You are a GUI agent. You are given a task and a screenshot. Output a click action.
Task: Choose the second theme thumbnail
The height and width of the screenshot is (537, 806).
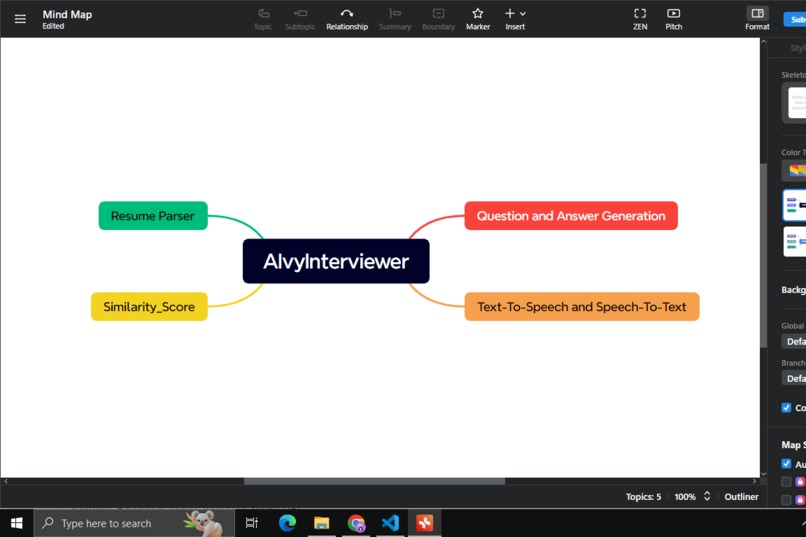click(795, 241)
